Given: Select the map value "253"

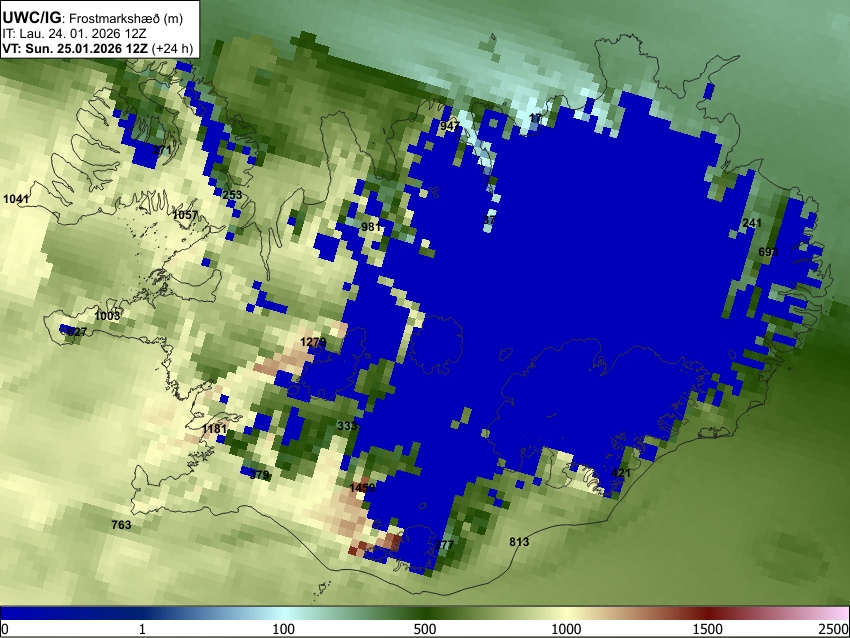Looking at the screenshot, I should tap(233, 195).
